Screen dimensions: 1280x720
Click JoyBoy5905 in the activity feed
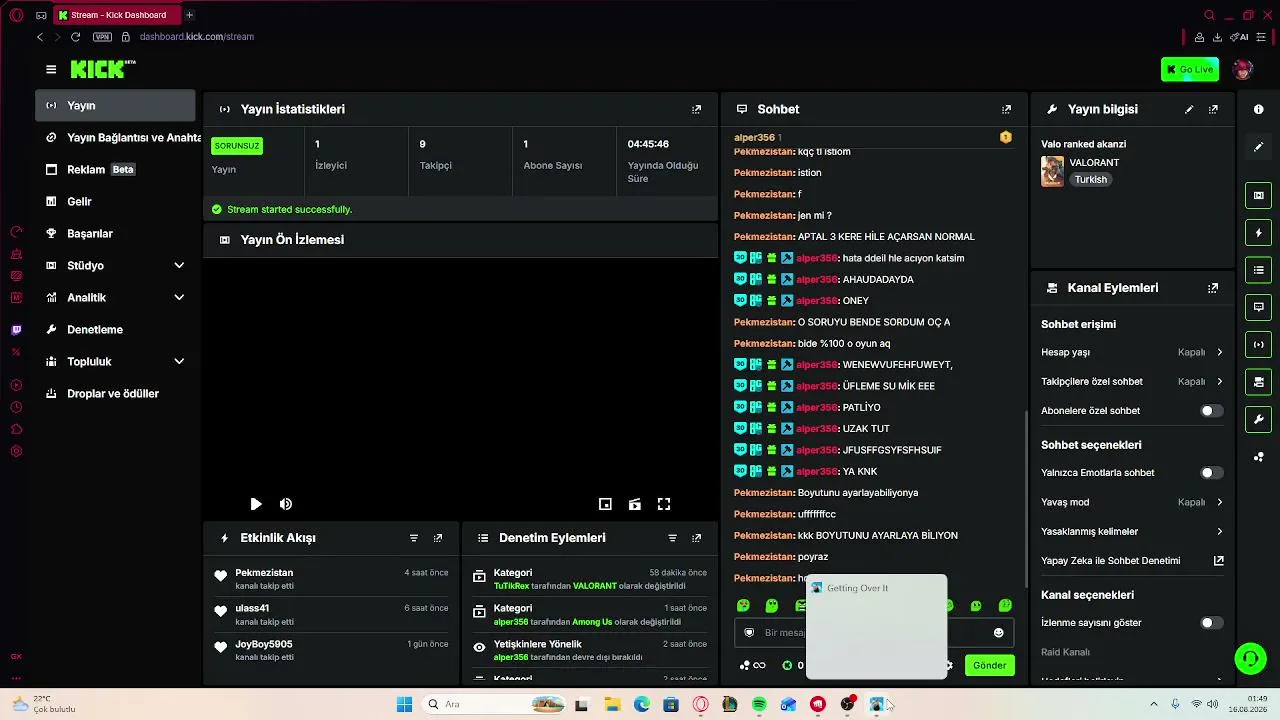coord(264,644)
